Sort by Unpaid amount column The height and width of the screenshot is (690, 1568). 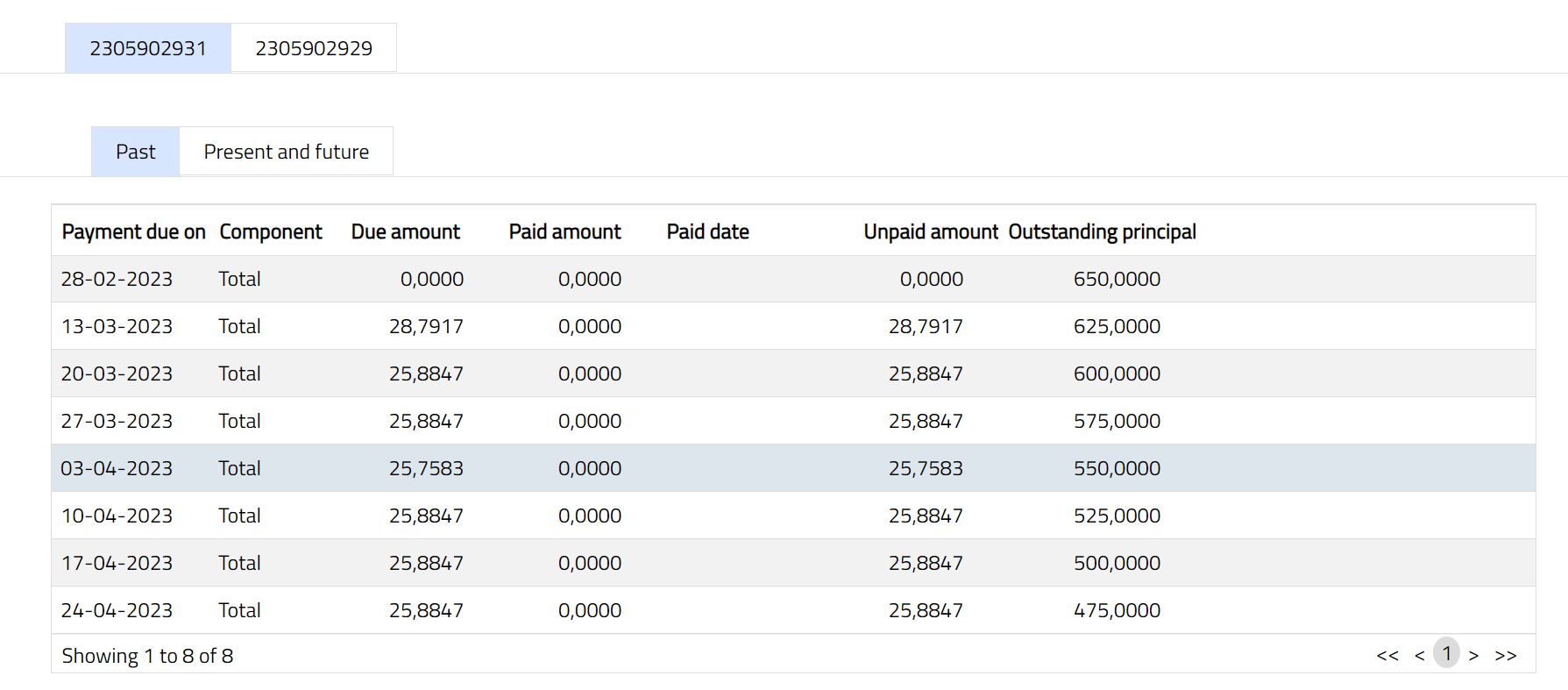930,231
